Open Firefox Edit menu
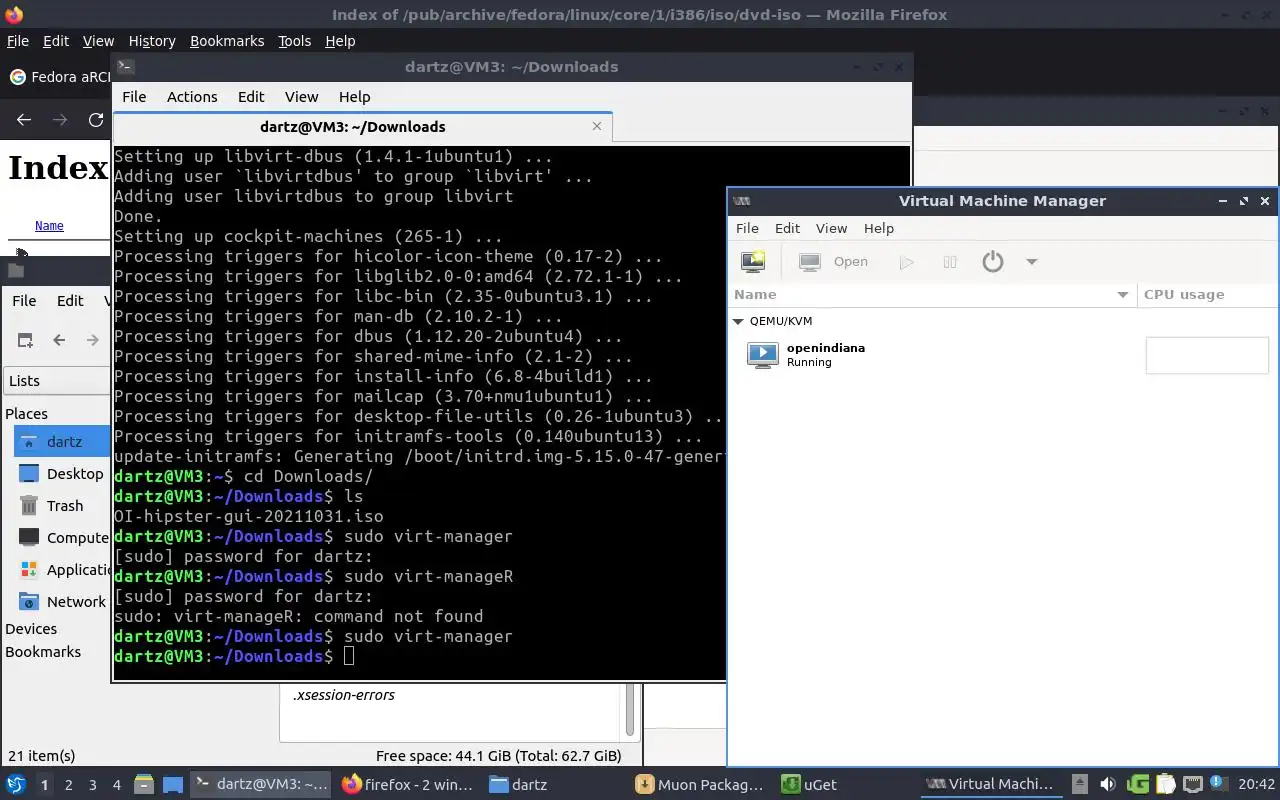This screenshot has height=800, width=1280. point(56,41)
